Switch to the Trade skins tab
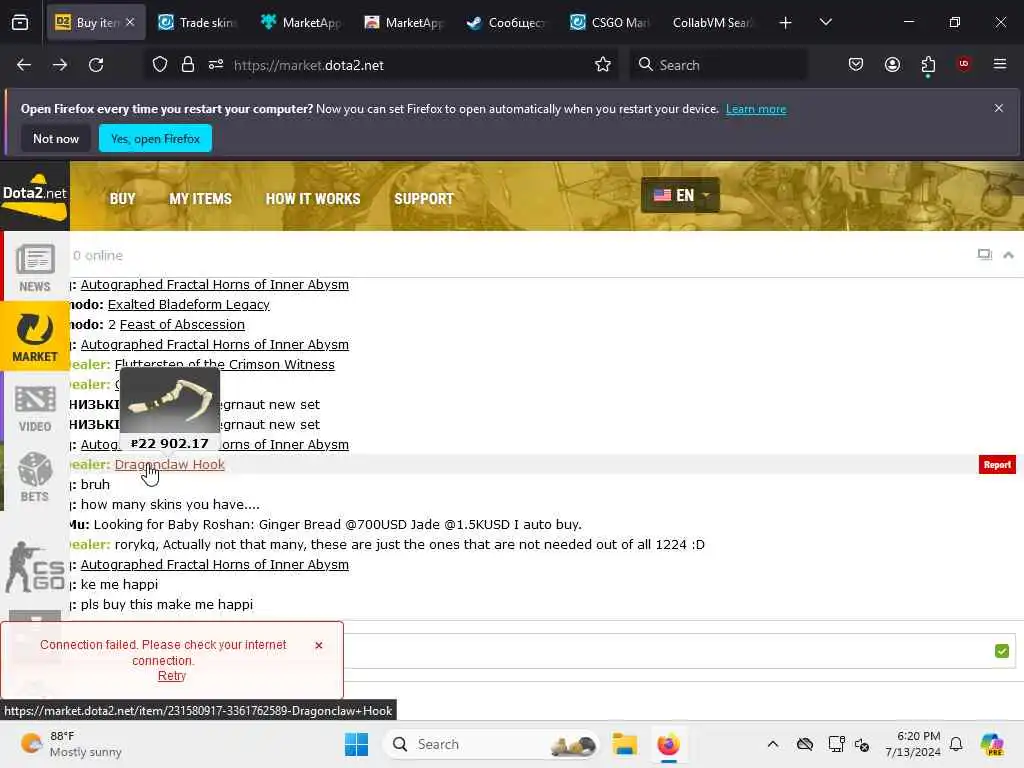Image resolution: width=1024 pixels, height=768 pixels. 199,23
